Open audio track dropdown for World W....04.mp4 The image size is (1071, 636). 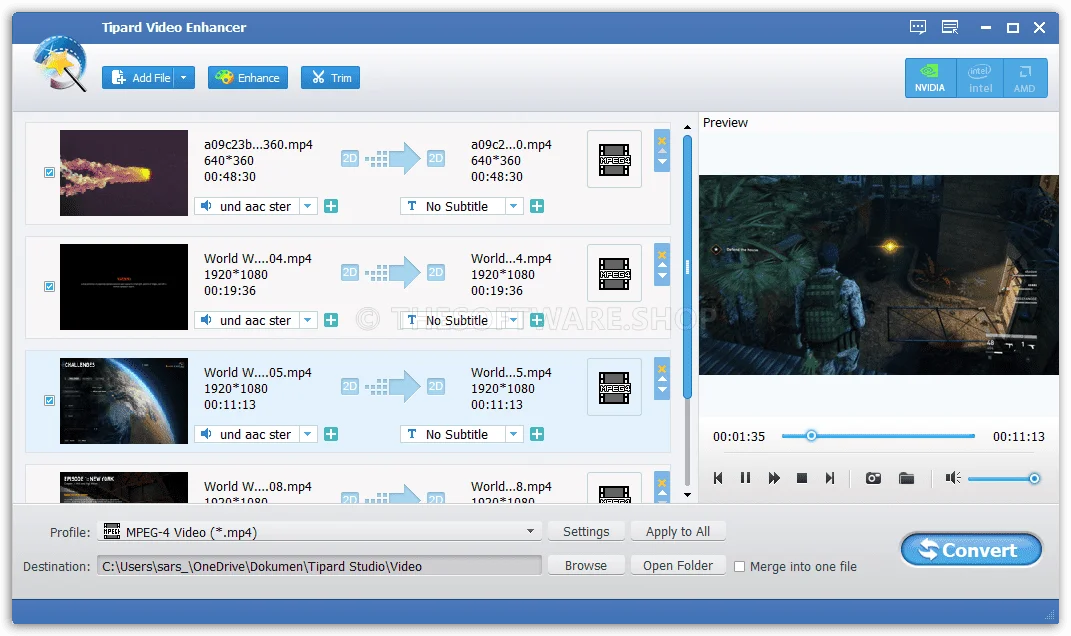point(307,320)
